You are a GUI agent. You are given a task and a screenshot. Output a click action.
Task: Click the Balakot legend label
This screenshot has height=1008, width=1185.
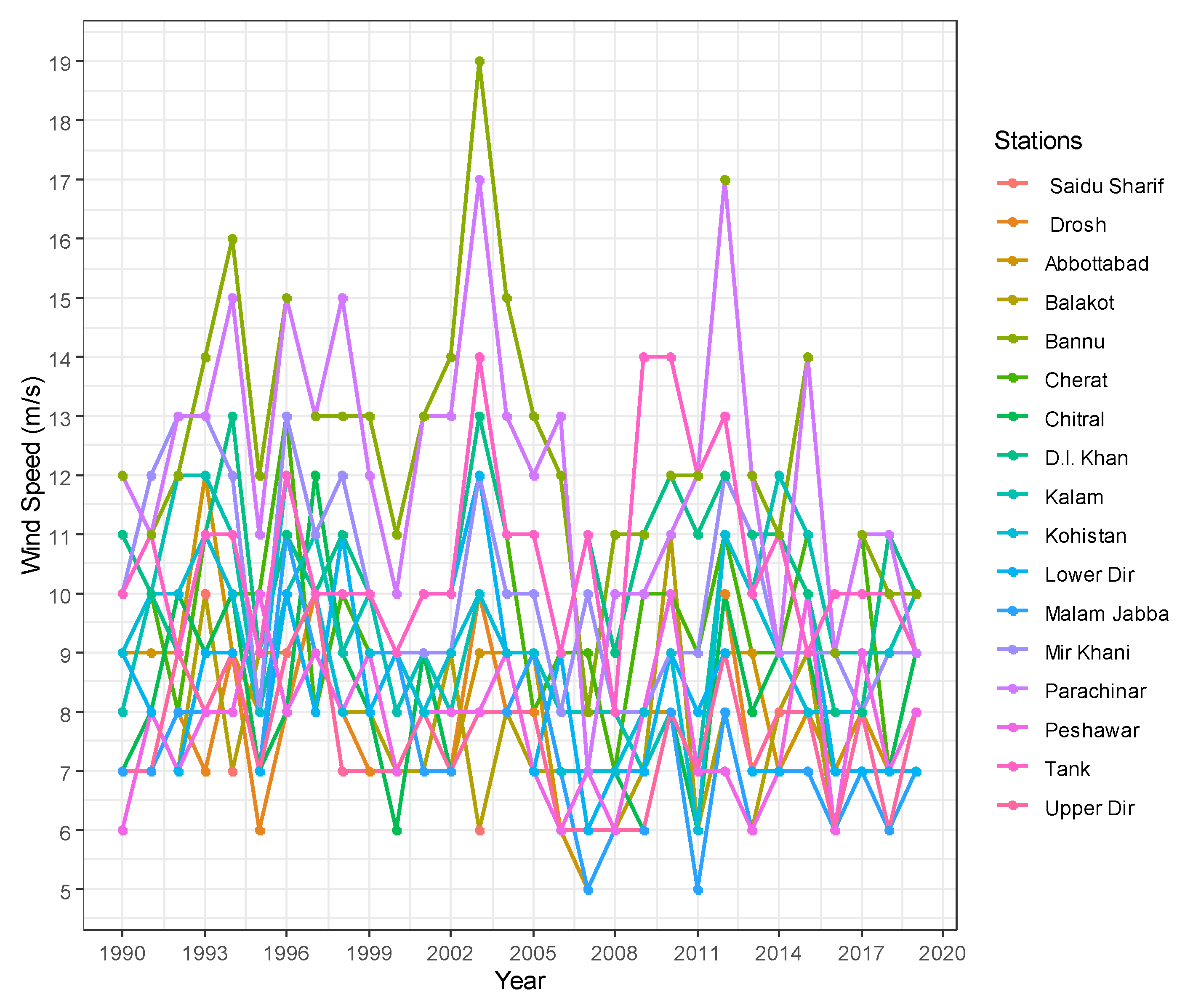pyautogui.click(x=1079, y=302)
